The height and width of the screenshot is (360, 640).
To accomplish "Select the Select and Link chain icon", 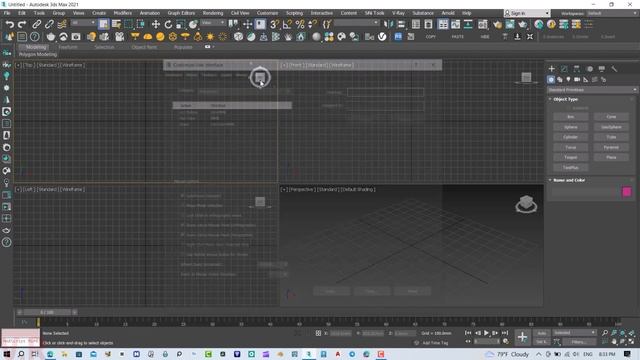I will (37, 24).
